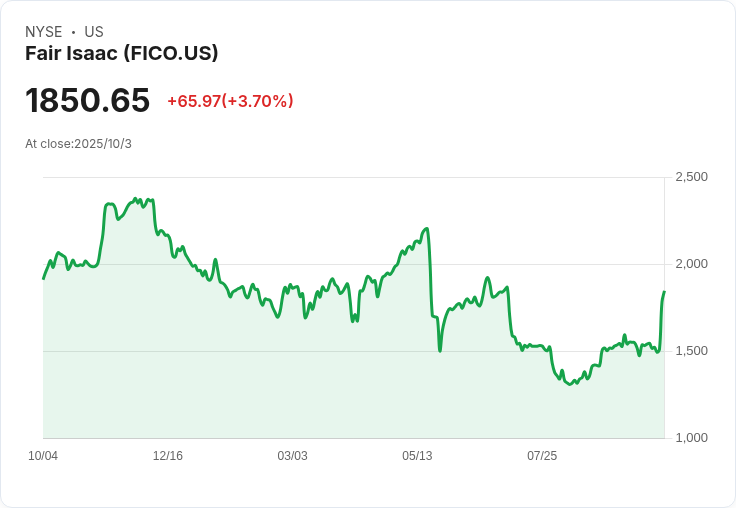Select the 10/04 date on x-axis
Image resolution: width=736 pixels, height=508 pixels.
click(x=43, y=456)
